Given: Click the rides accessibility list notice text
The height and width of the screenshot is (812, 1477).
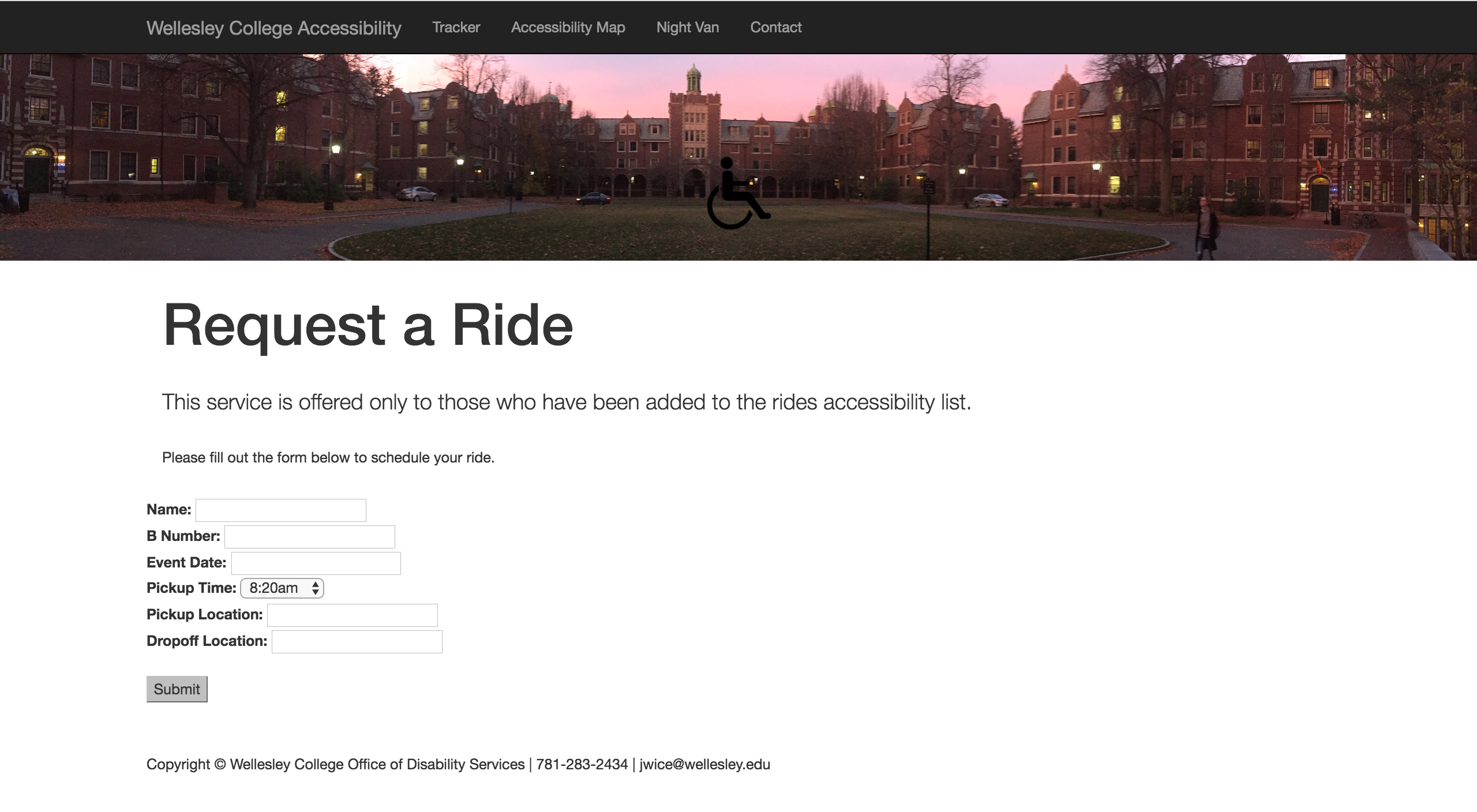Looking at the screenshot, I should point(566,402).
